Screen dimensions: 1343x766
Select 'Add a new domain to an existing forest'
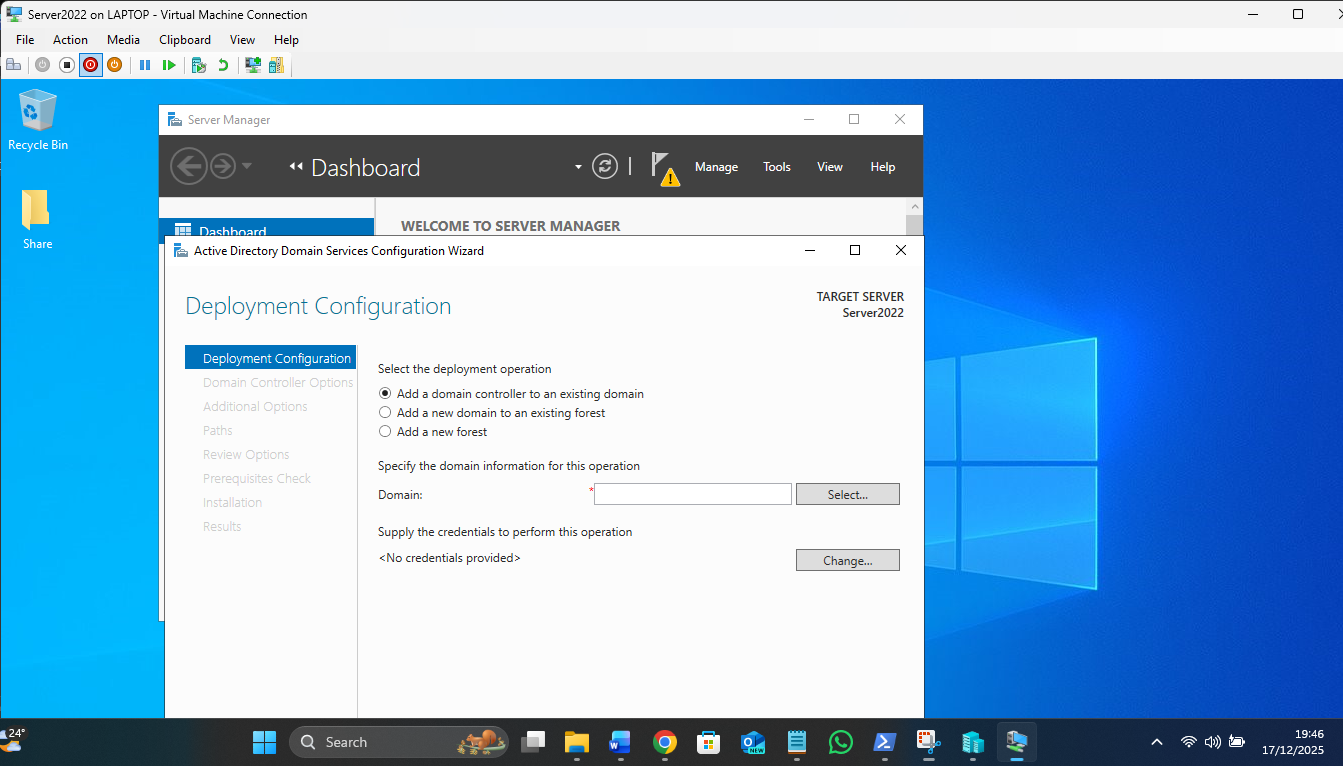point(385,413)
